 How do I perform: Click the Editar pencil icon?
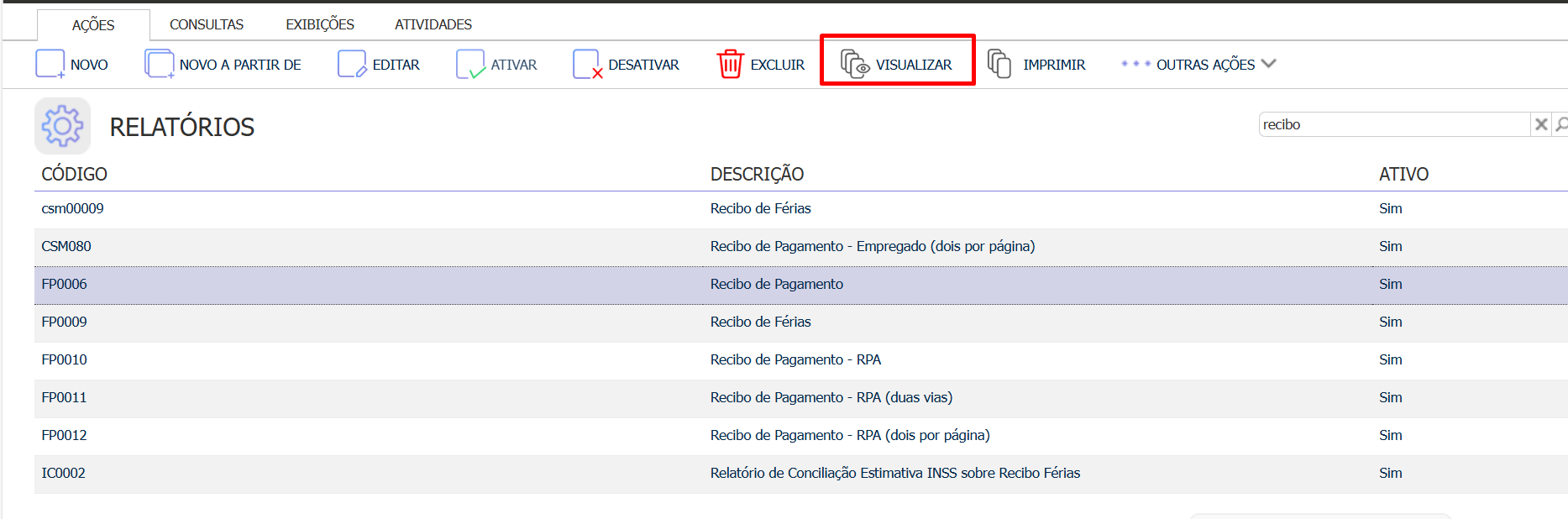click(x=352, y=64)
